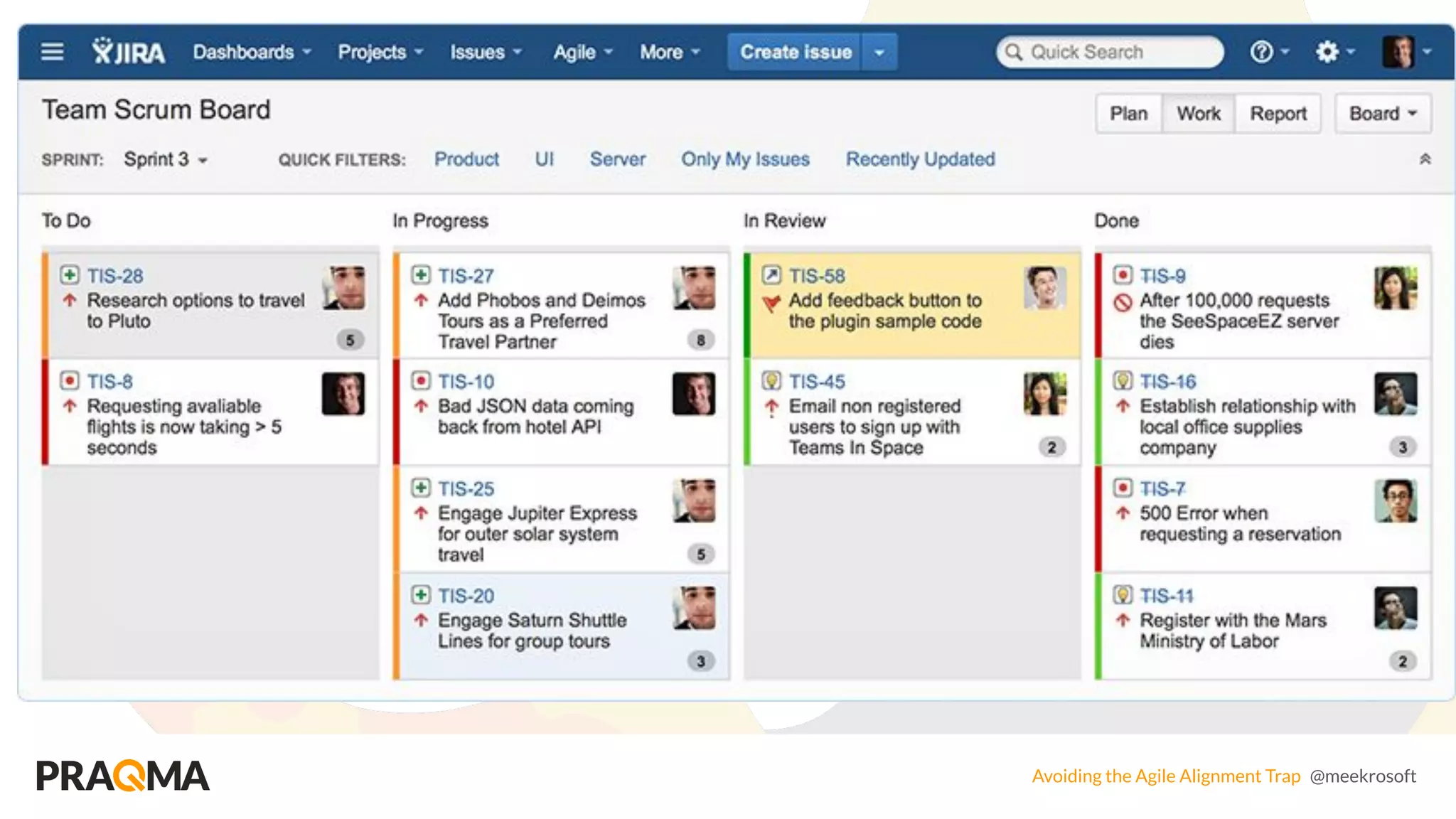Click the assignee avatar on TIS-8
Image resolution: width=1456 pixels, height=819 pixels.
click(343, 394)
